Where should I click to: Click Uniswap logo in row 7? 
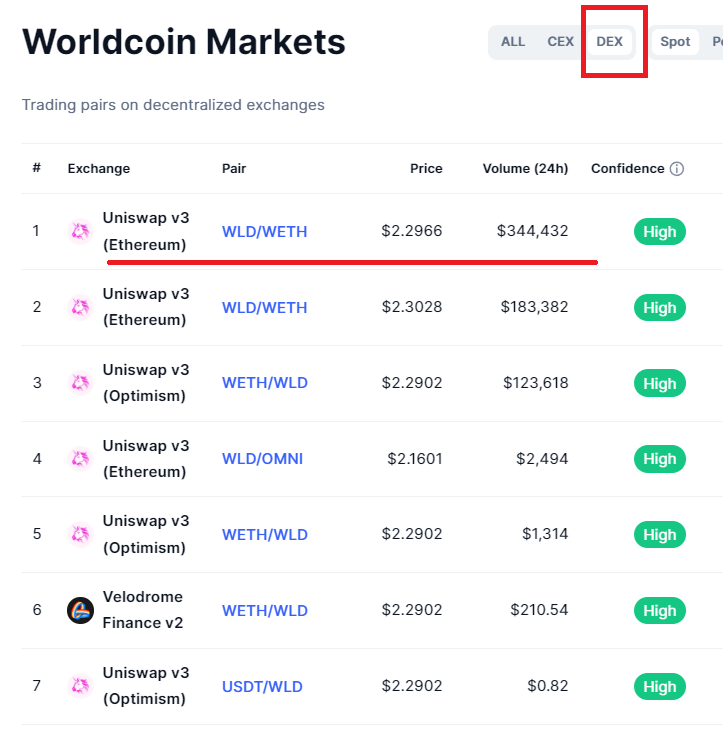click(81, 686)
